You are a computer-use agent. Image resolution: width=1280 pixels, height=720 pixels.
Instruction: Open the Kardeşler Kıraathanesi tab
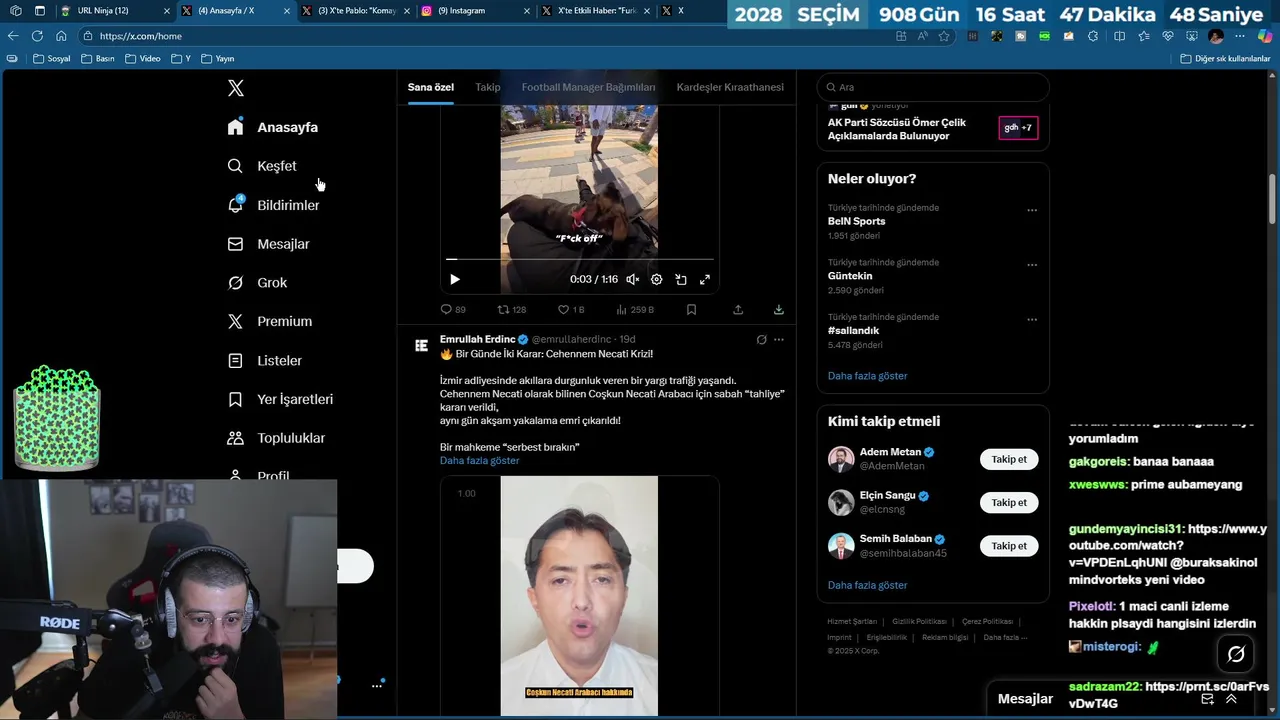[x=730, y=87]
